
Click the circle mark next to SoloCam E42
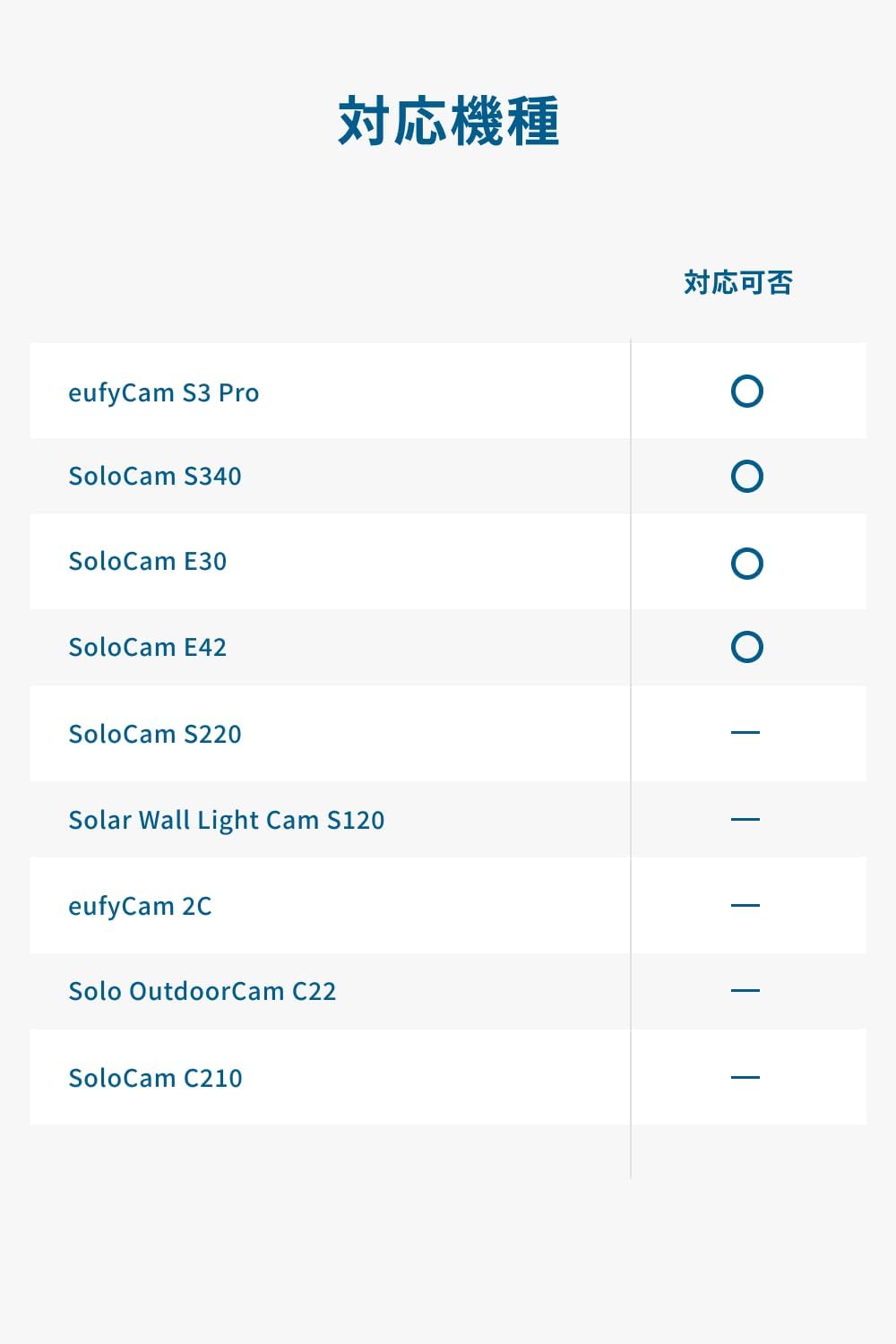pyautogui.click(x=746, y=647)
